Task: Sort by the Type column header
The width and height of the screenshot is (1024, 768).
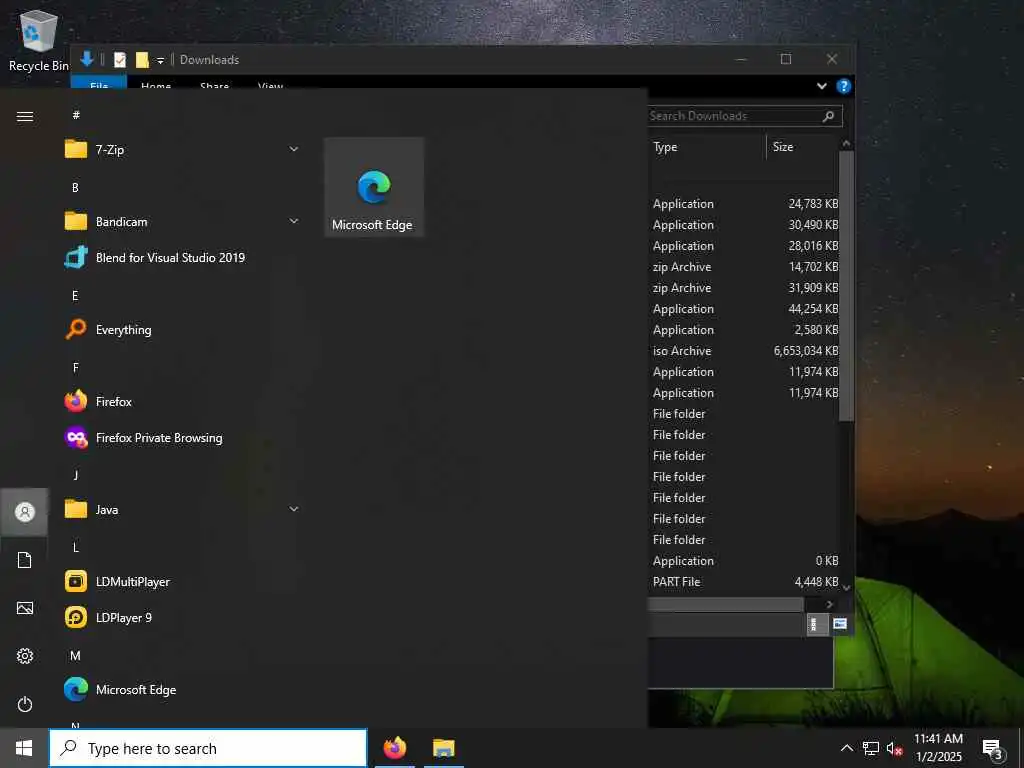Action: [x=708, y=147]
